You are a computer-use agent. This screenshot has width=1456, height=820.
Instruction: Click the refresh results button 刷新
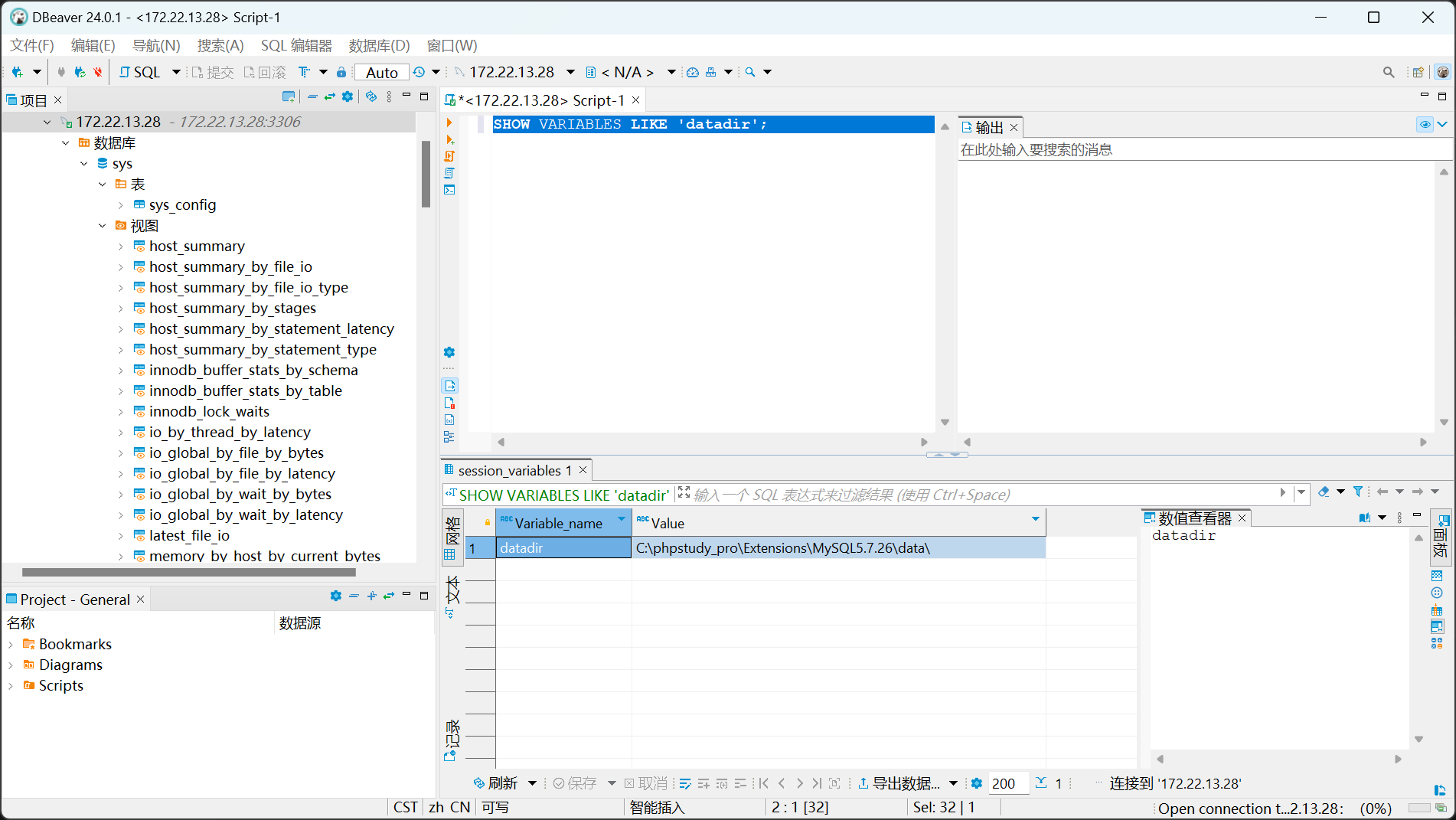click(495, 783)
